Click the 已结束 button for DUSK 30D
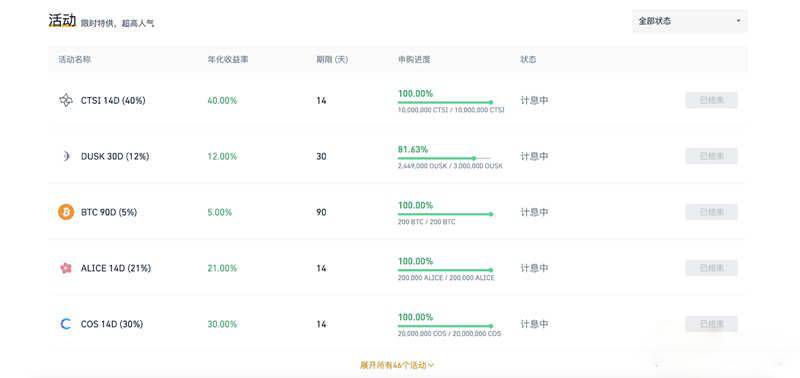This screenshot has width=800, height=378. pyautogui.click(x=711, y=156)
